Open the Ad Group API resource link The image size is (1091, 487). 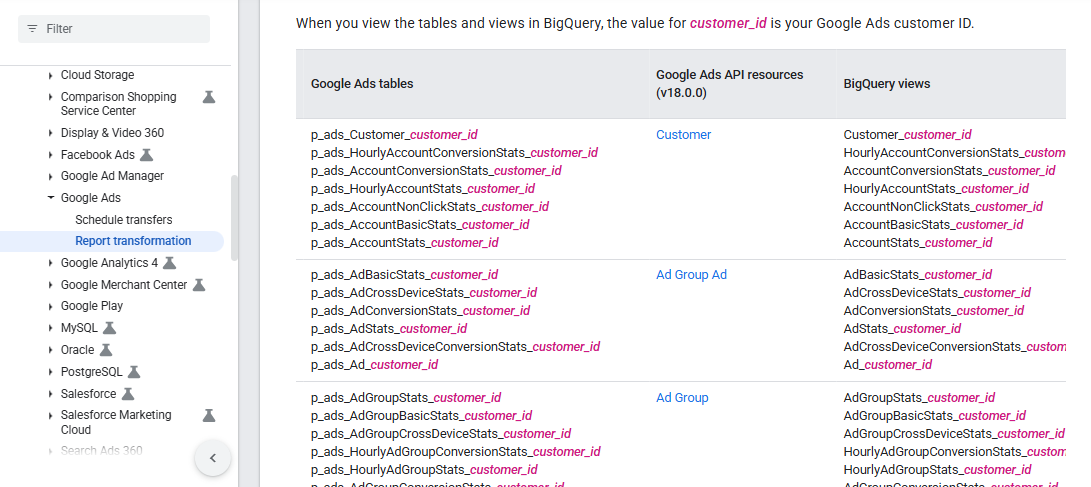click(x=682, y=398)
